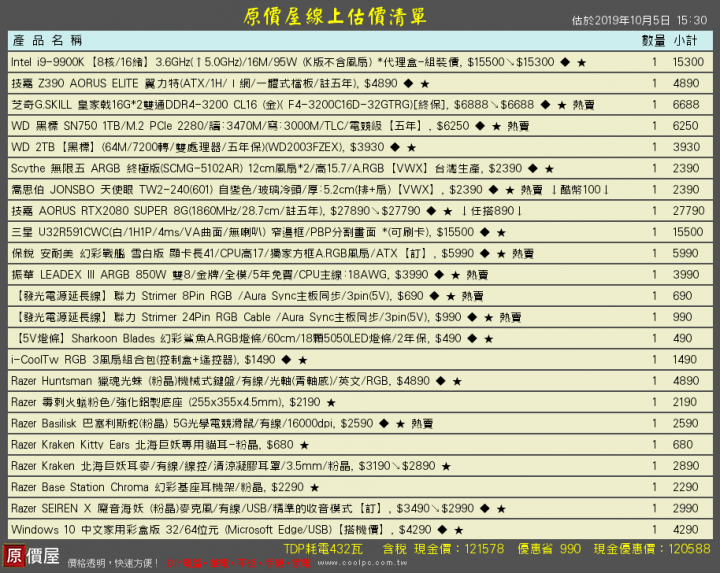Click the star icon in Razer Kraken Kitty Ears row
The width and height of the screenshot is (720, 573).
click(304, 445)
